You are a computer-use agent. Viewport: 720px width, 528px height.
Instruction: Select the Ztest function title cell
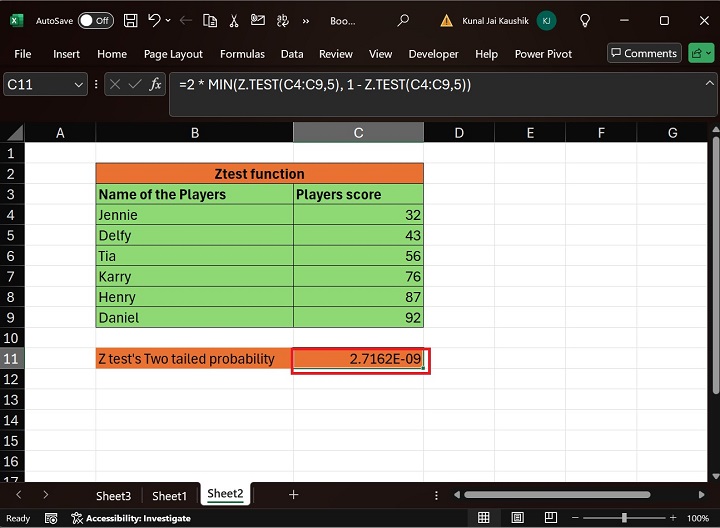tap(259, 174)
